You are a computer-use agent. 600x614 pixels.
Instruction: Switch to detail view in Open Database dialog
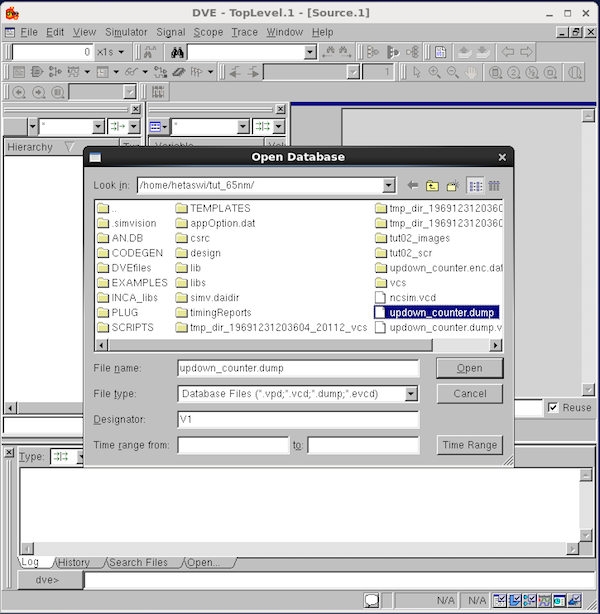tap(494, 186)
